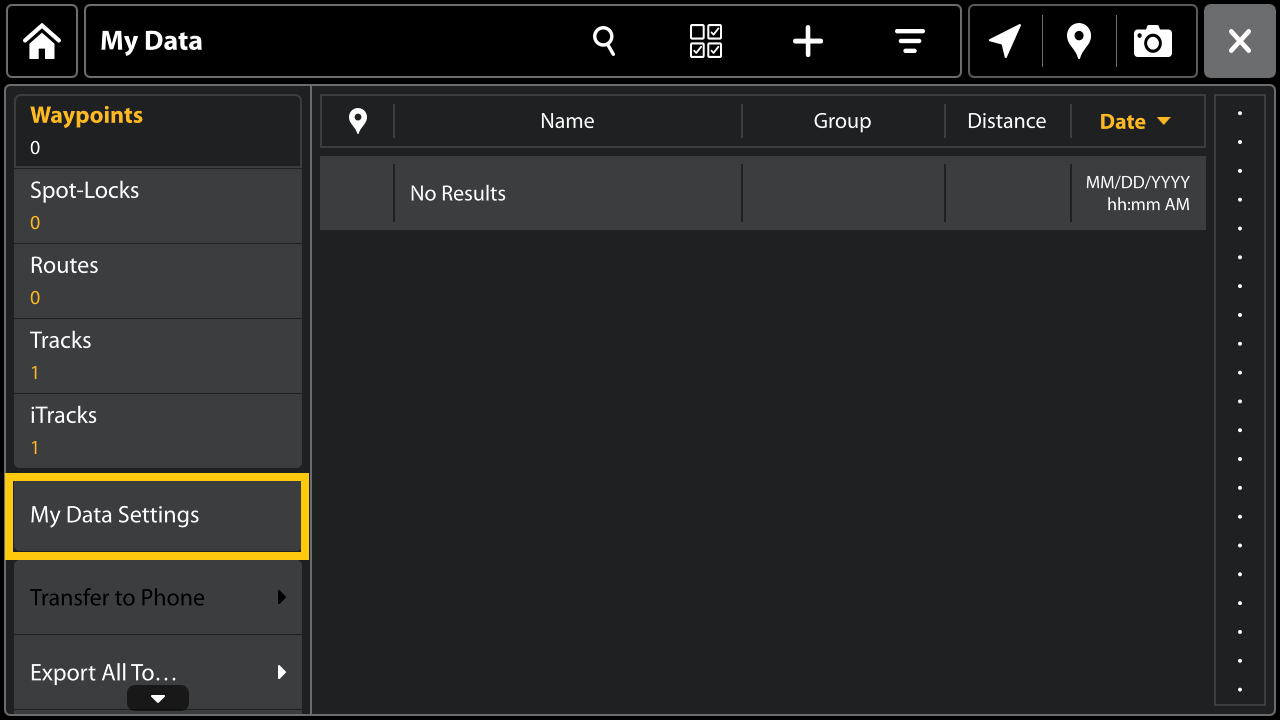Open the Spot-Locks list
The width and height of the screenshot is (1280, 720).
click(158, 206)
